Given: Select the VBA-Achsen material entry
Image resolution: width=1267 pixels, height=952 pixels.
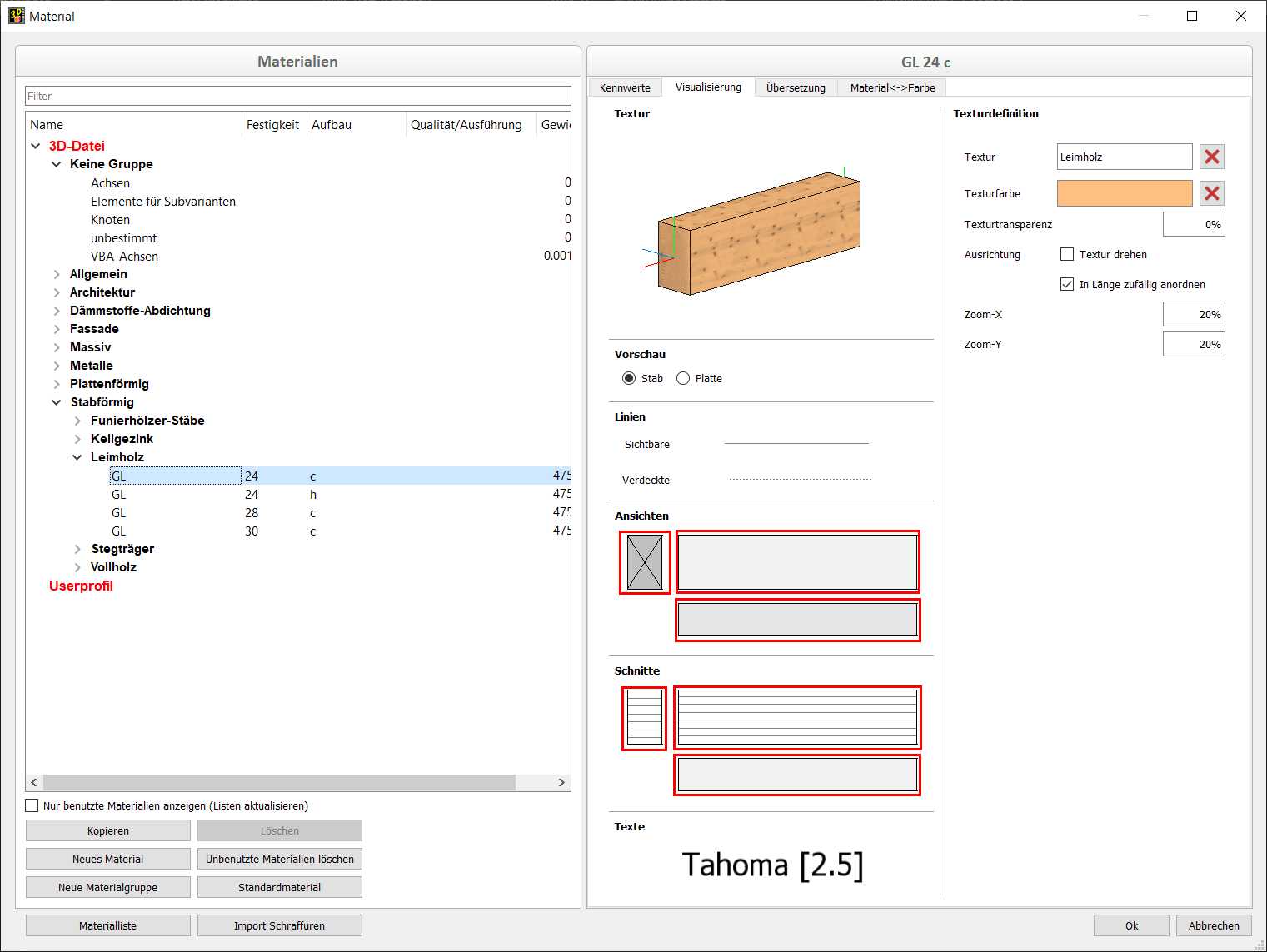Looking at the screenshot, I should 124,257.
